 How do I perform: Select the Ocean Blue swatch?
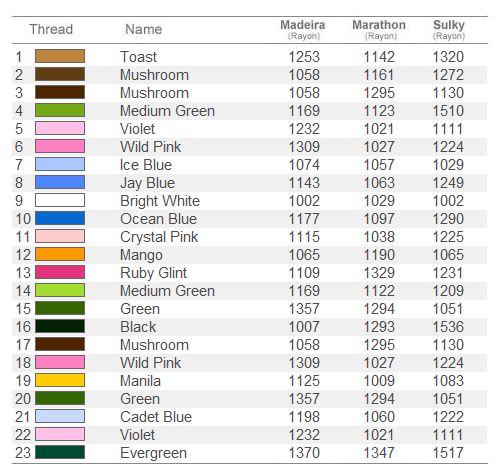click(60, 218)
